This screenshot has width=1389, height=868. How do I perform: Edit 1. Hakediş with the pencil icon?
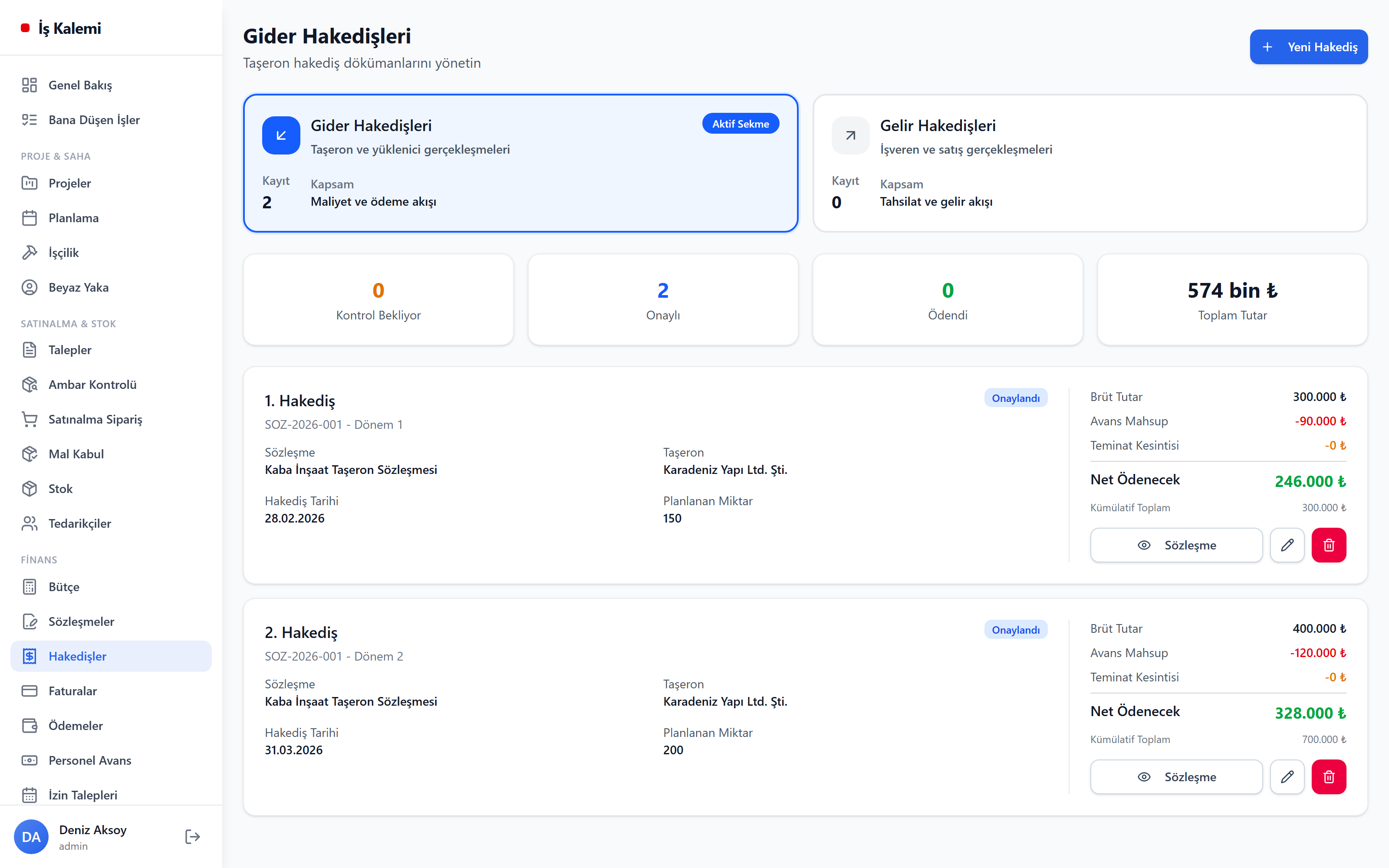tap(1287, 545)
